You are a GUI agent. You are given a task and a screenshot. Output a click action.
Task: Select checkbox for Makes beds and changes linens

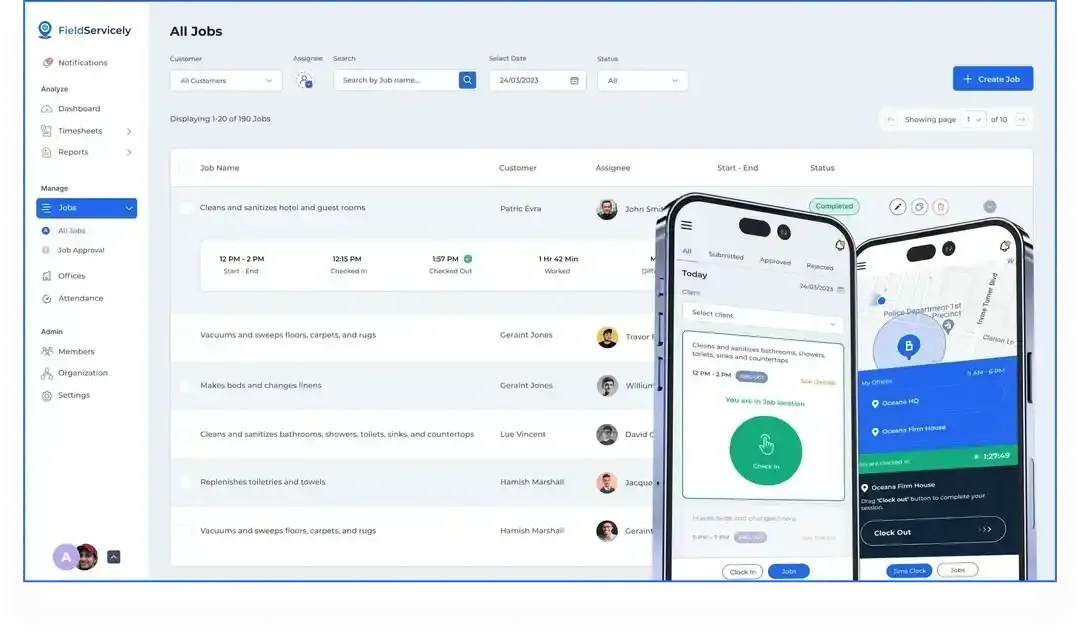coord(185,385)
